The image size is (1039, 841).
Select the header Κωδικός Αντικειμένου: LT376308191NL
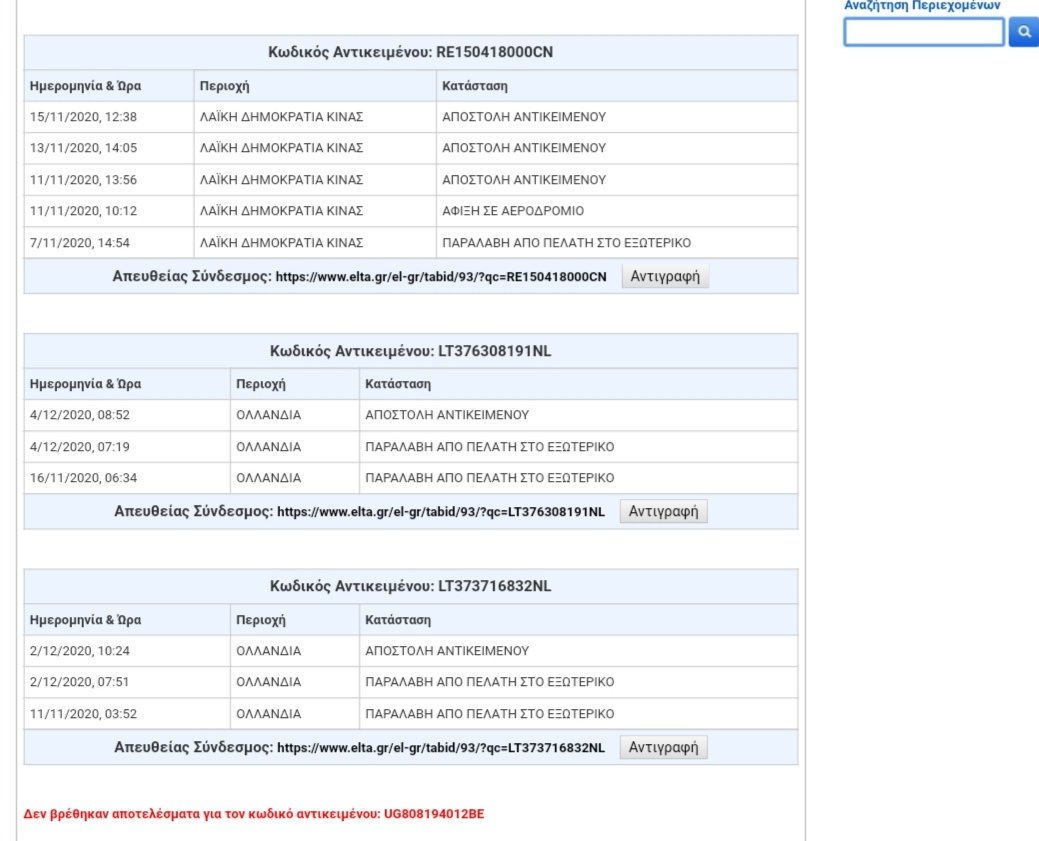coord(410,351)
